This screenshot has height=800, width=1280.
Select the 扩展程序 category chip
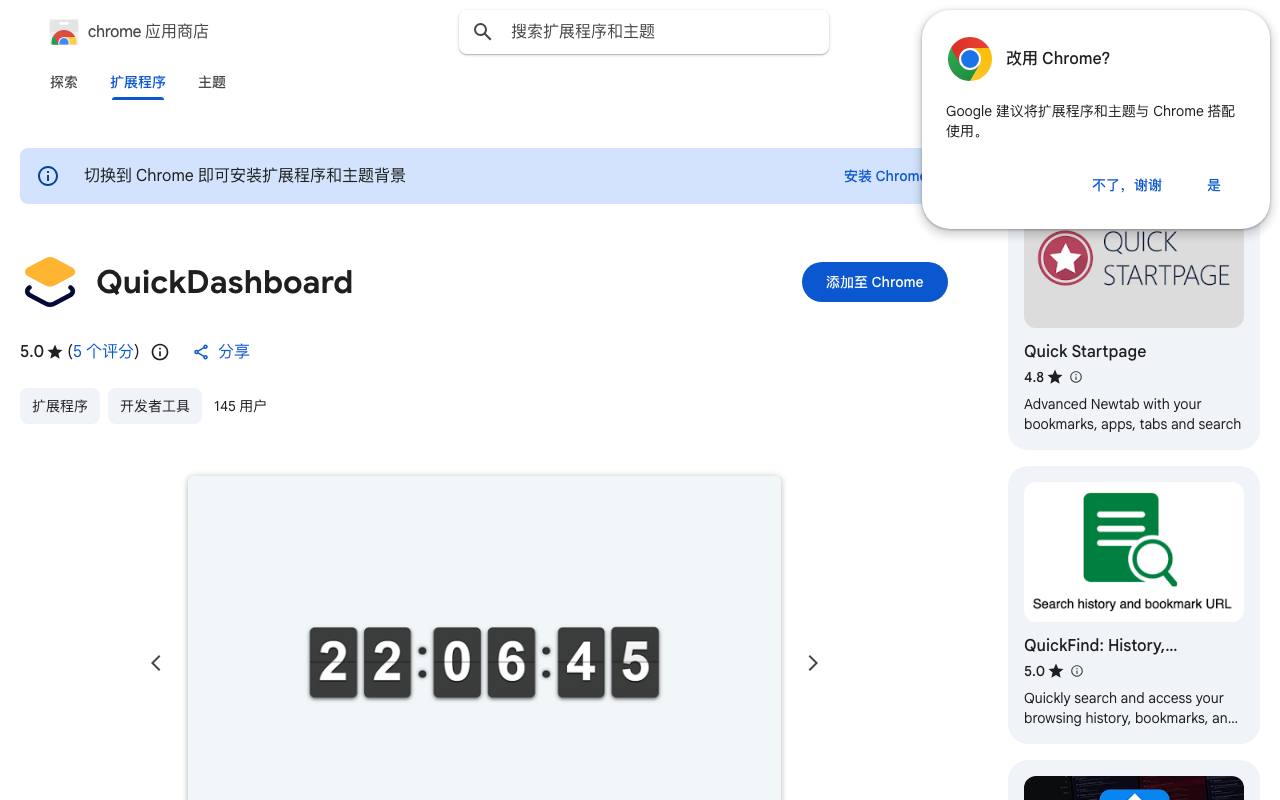click(60, 406)
